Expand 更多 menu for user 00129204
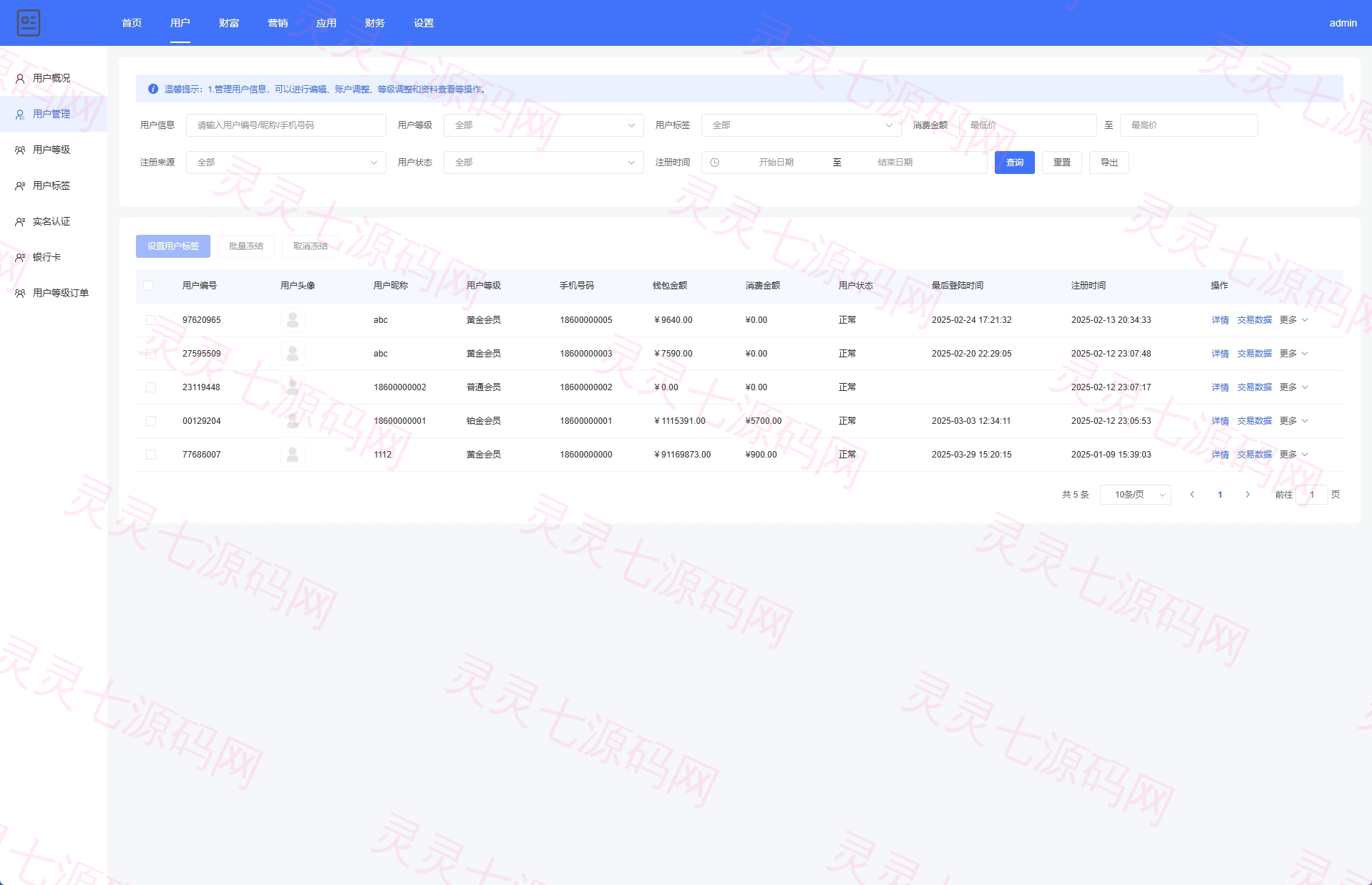The image size is (1372, 885). pos(1294,421)
